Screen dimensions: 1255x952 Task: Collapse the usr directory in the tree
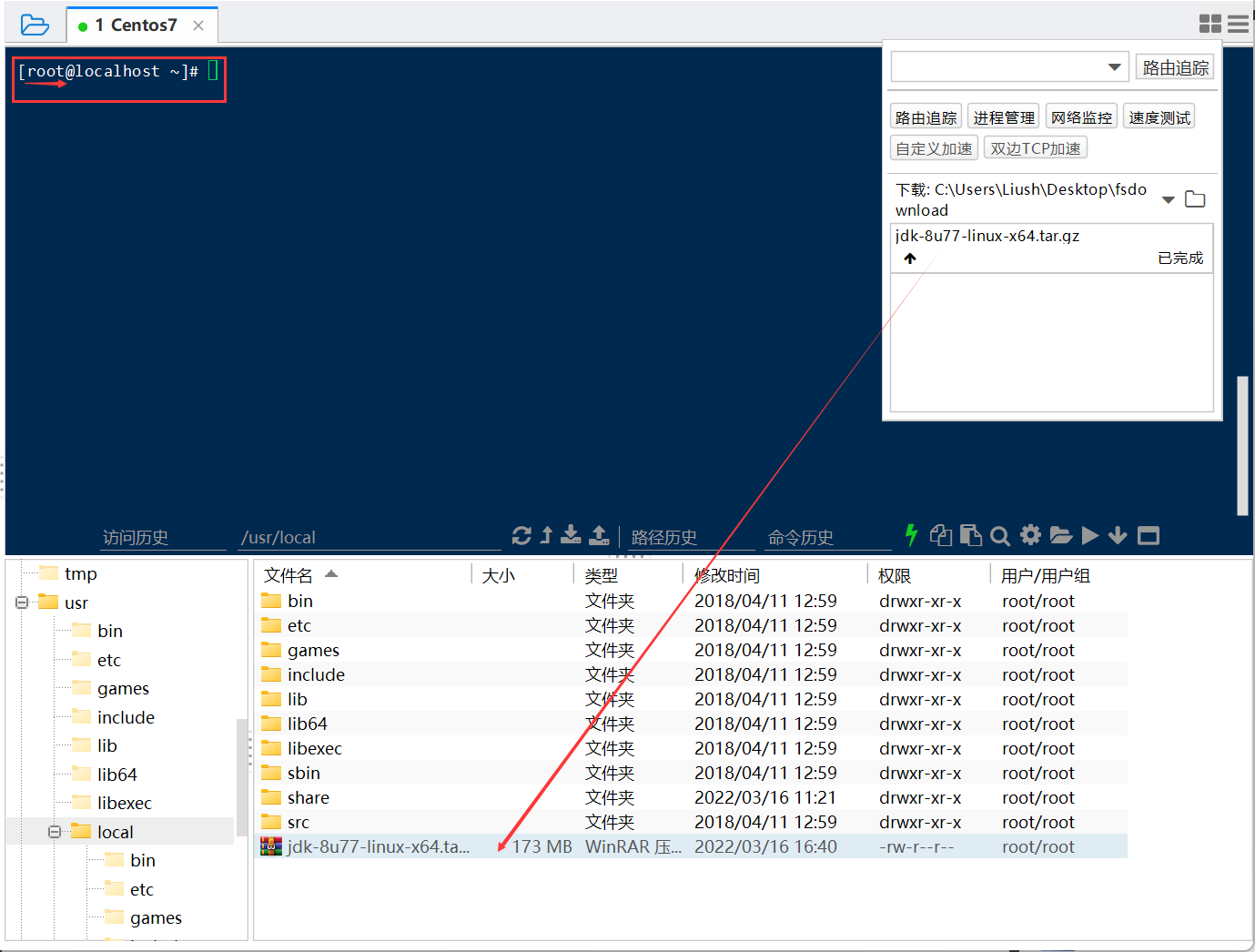click(x=21, y=603)
